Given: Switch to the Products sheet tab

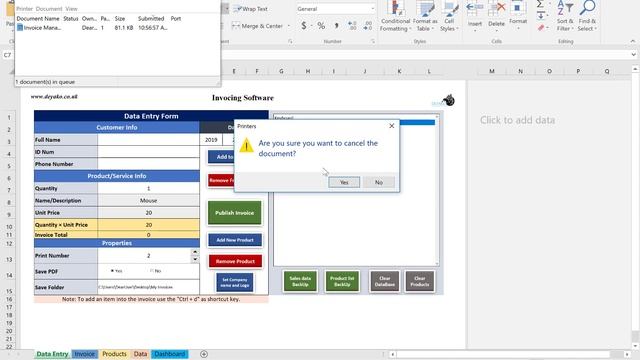Looking at the screenshot, I should point(114,354).
